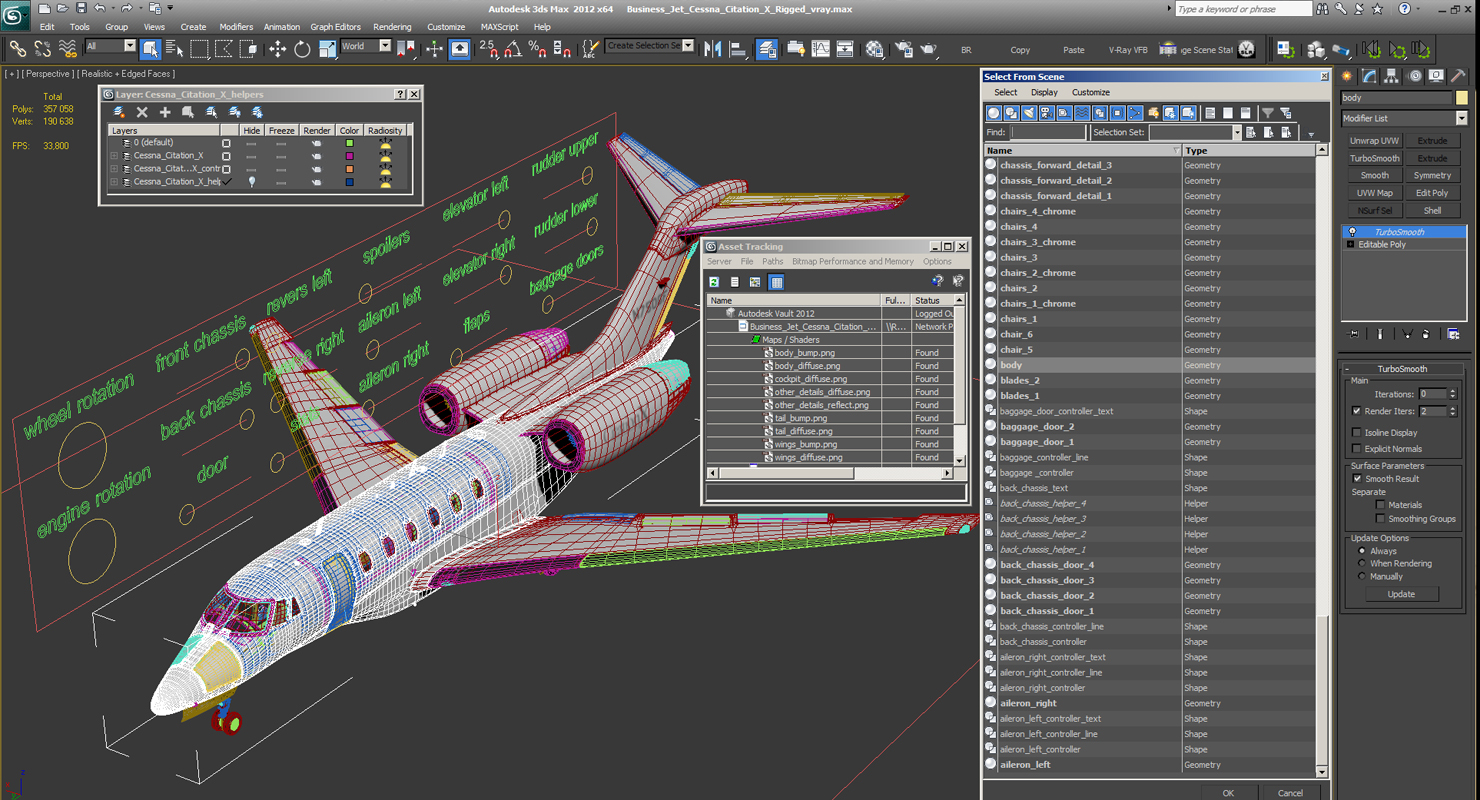This screenshot has height=800, width=1480.
Task: Open the Material Editor icon
Action: (x=875, y=48)
